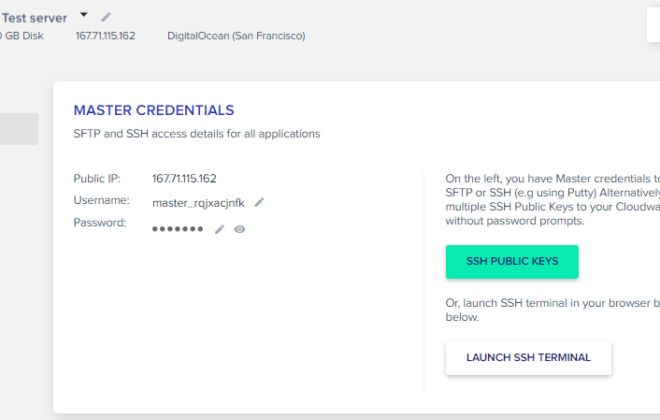Click the username master_rqjxacjnfk to copy
660x420 pixels.
pos(198,203)
